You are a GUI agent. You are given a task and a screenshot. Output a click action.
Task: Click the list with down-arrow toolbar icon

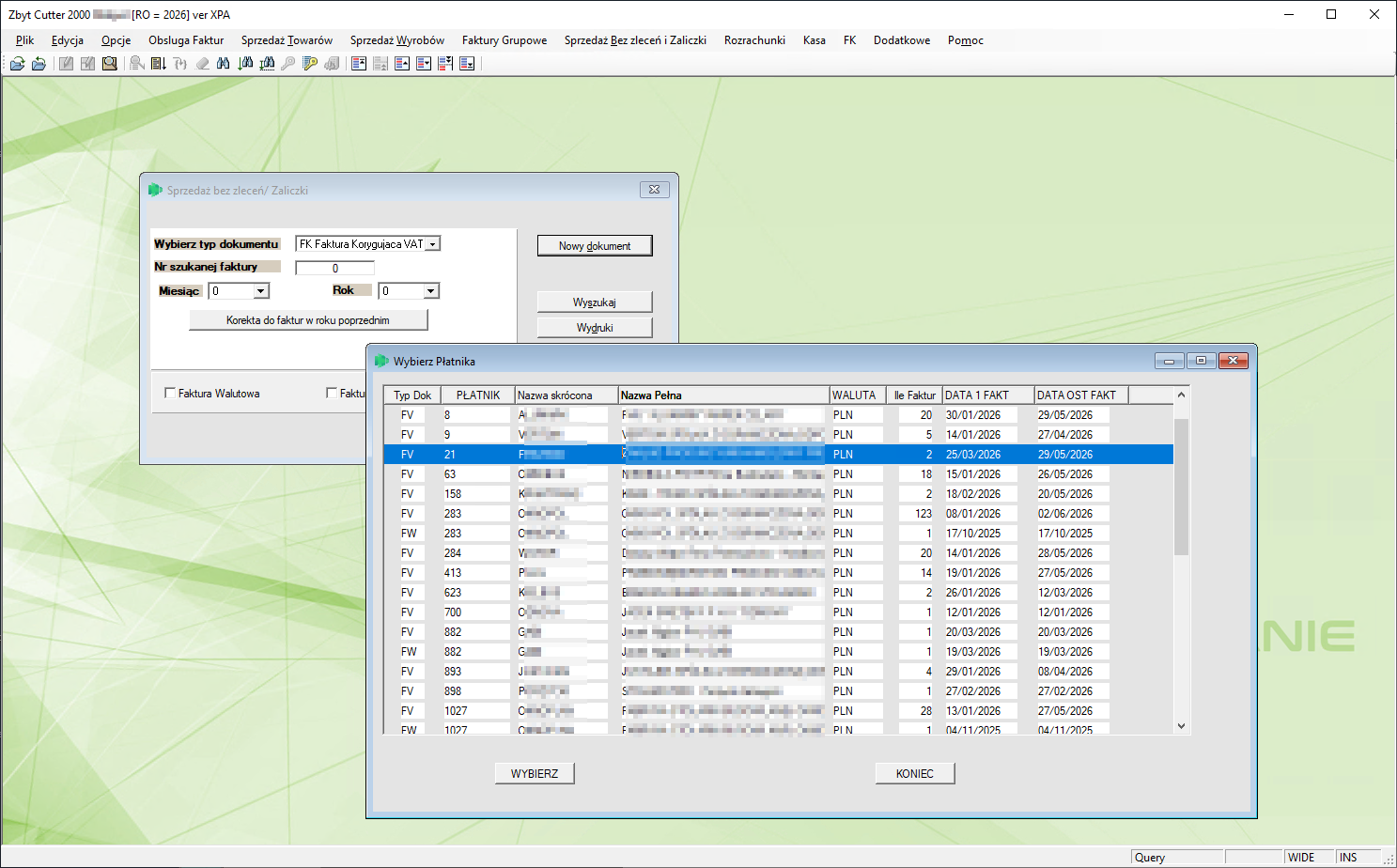[x=159, y=64]
